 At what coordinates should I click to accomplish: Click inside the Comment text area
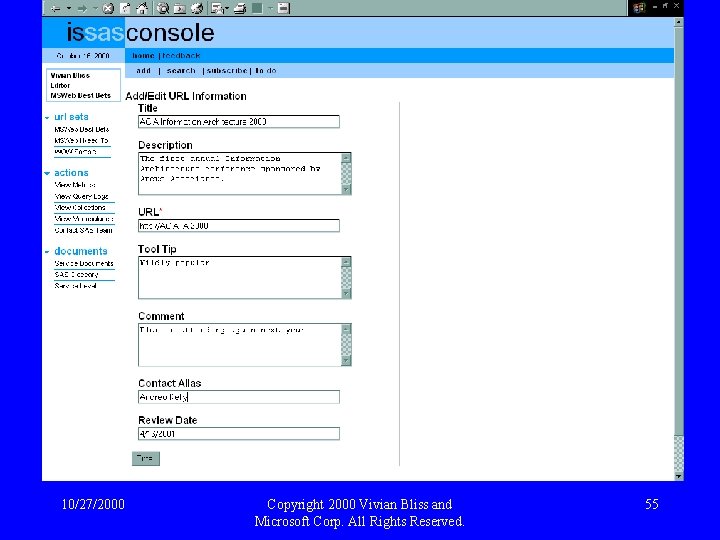240,345
